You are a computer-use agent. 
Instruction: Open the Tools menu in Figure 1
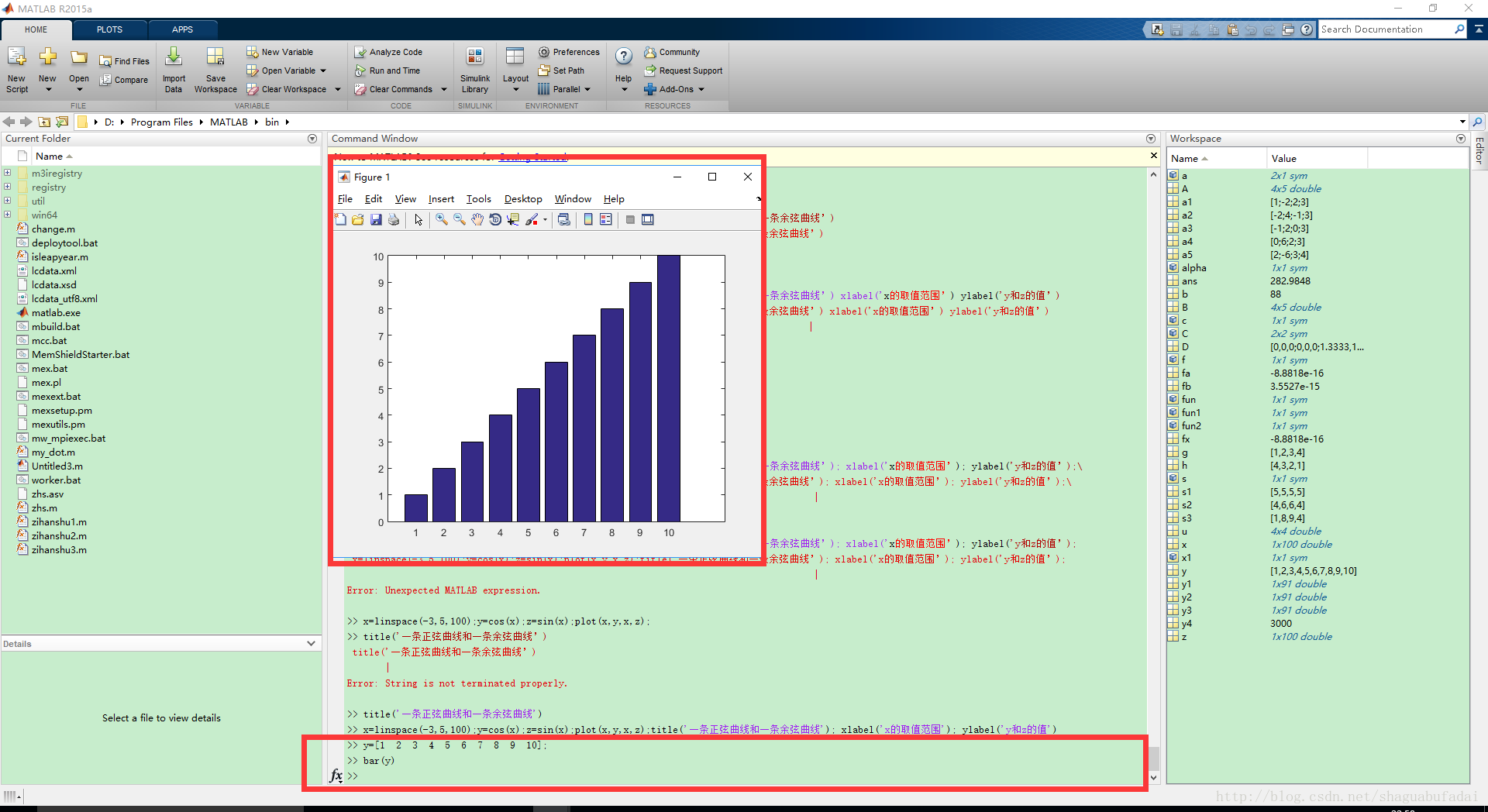[478, 199]
